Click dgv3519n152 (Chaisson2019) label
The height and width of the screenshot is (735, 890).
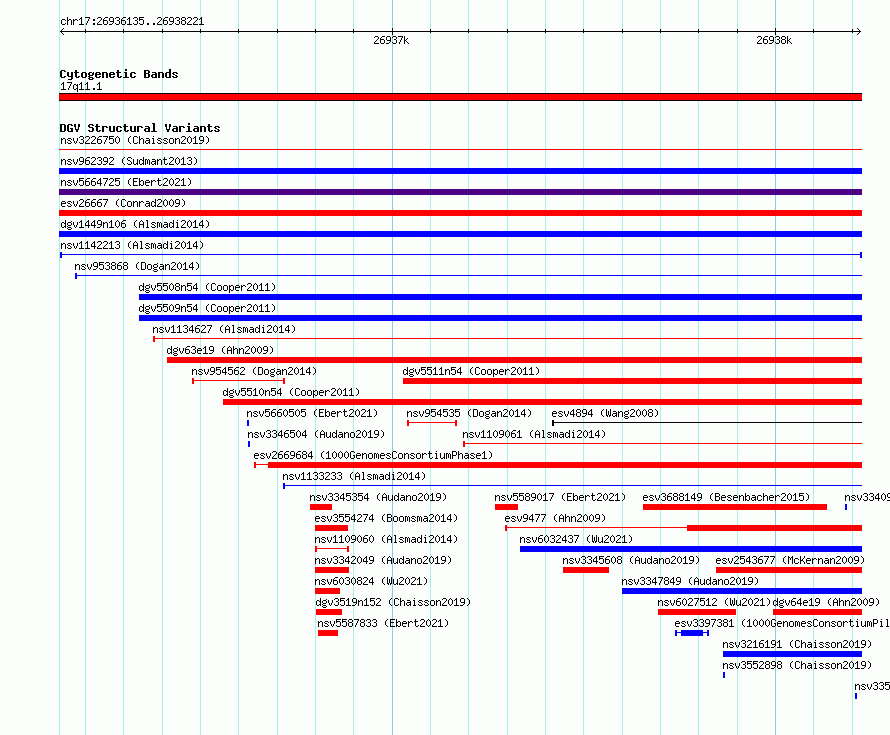393,602
